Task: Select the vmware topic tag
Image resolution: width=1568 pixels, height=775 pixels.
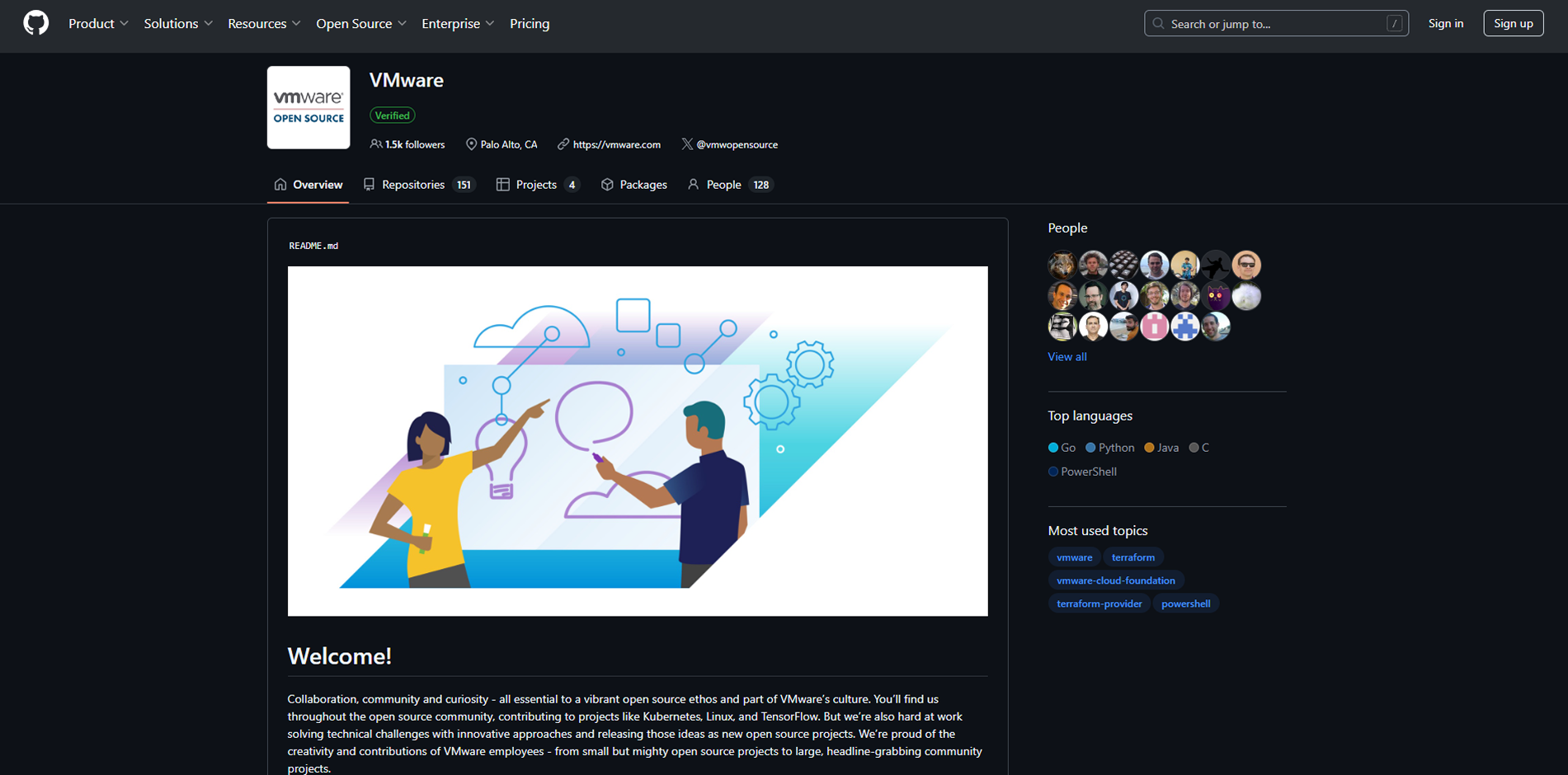Action: click(x=1074, y=557)
